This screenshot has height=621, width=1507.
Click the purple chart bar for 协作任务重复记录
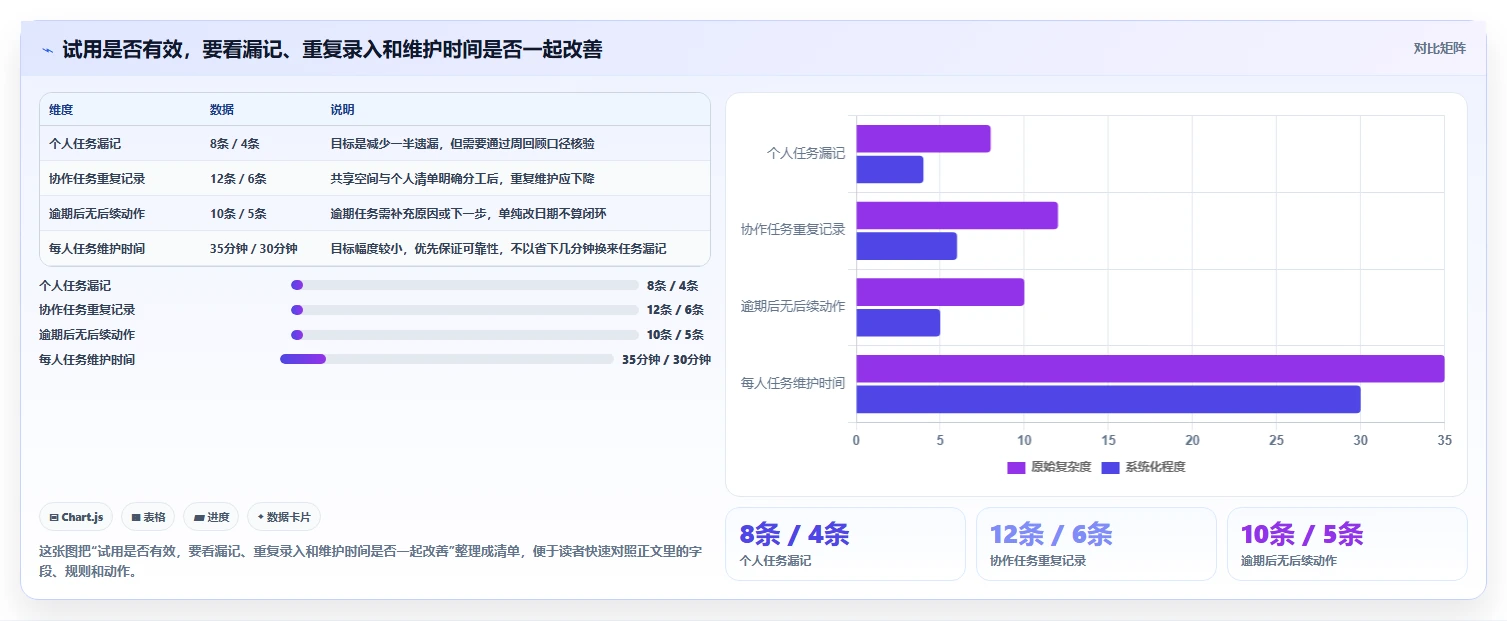(957, 215)
